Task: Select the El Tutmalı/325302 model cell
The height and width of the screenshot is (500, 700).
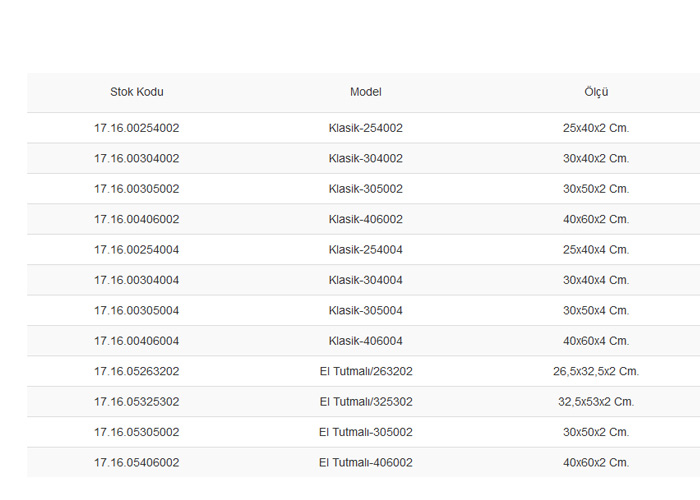Action: [366, 401]
